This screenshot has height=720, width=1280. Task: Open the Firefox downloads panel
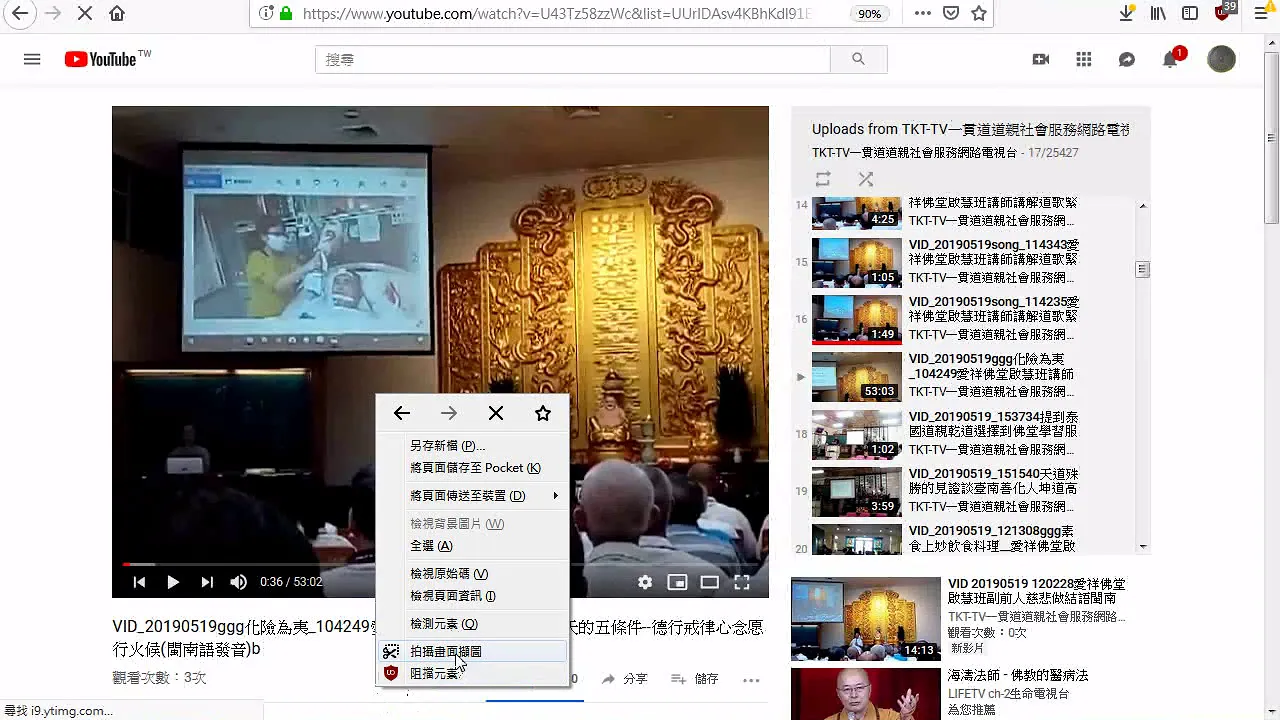(x=1127, y=14)
